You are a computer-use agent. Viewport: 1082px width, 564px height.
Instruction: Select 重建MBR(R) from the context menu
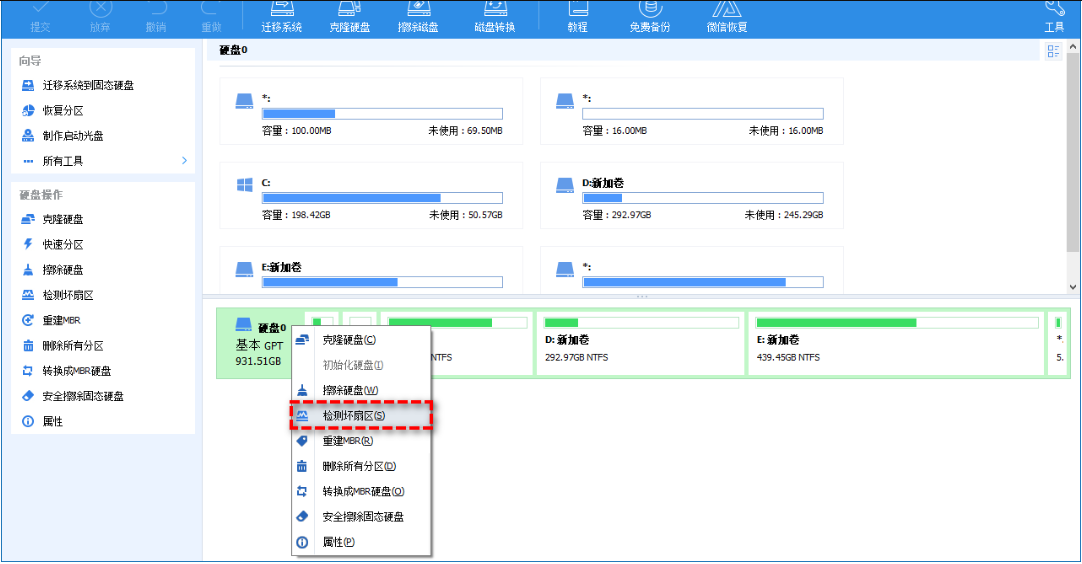348,441
